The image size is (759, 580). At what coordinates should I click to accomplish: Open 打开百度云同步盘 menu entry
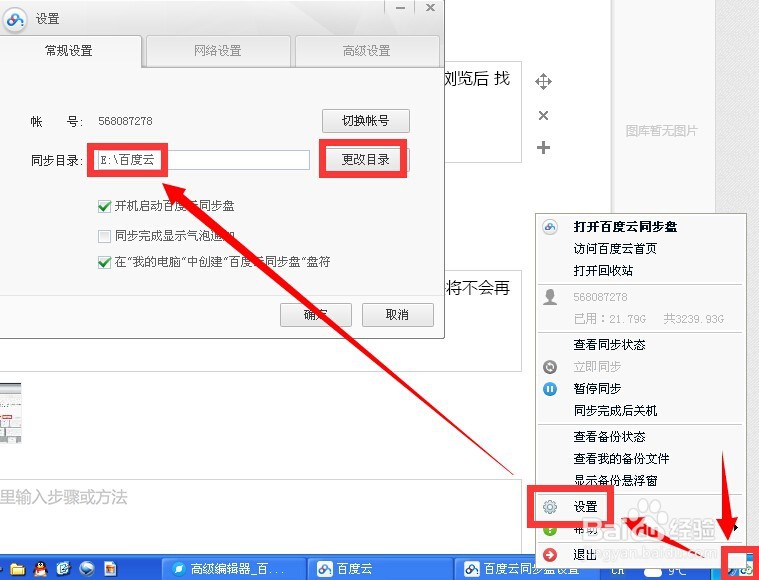[625, 227]
